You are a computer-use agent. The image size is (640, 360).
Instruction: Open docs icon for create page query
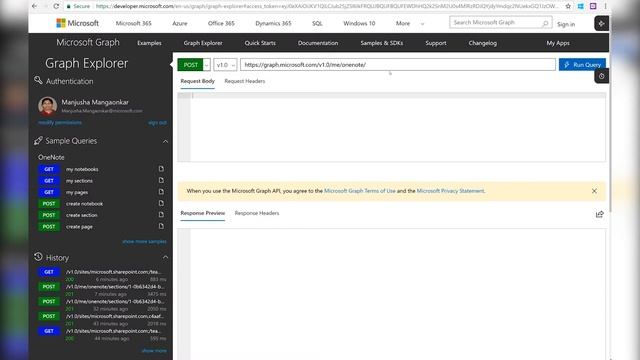click(161, 226)
